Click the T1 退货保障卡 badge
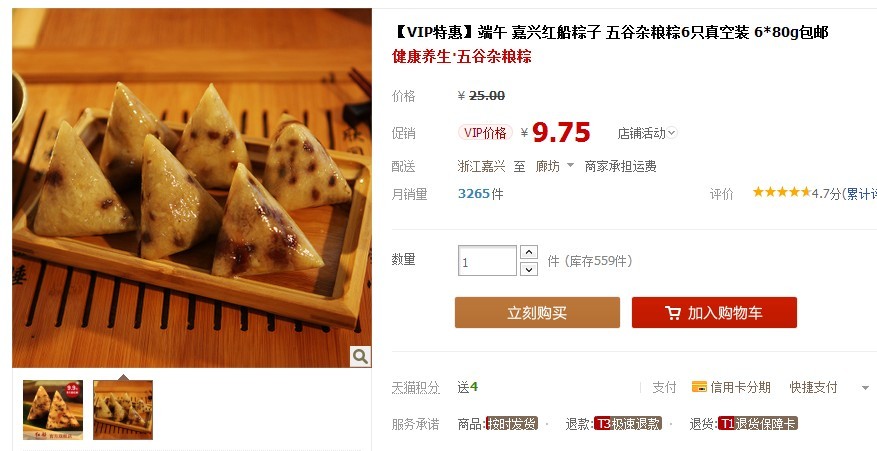Viewport: 877px width, 451px height. coord(758,424)
